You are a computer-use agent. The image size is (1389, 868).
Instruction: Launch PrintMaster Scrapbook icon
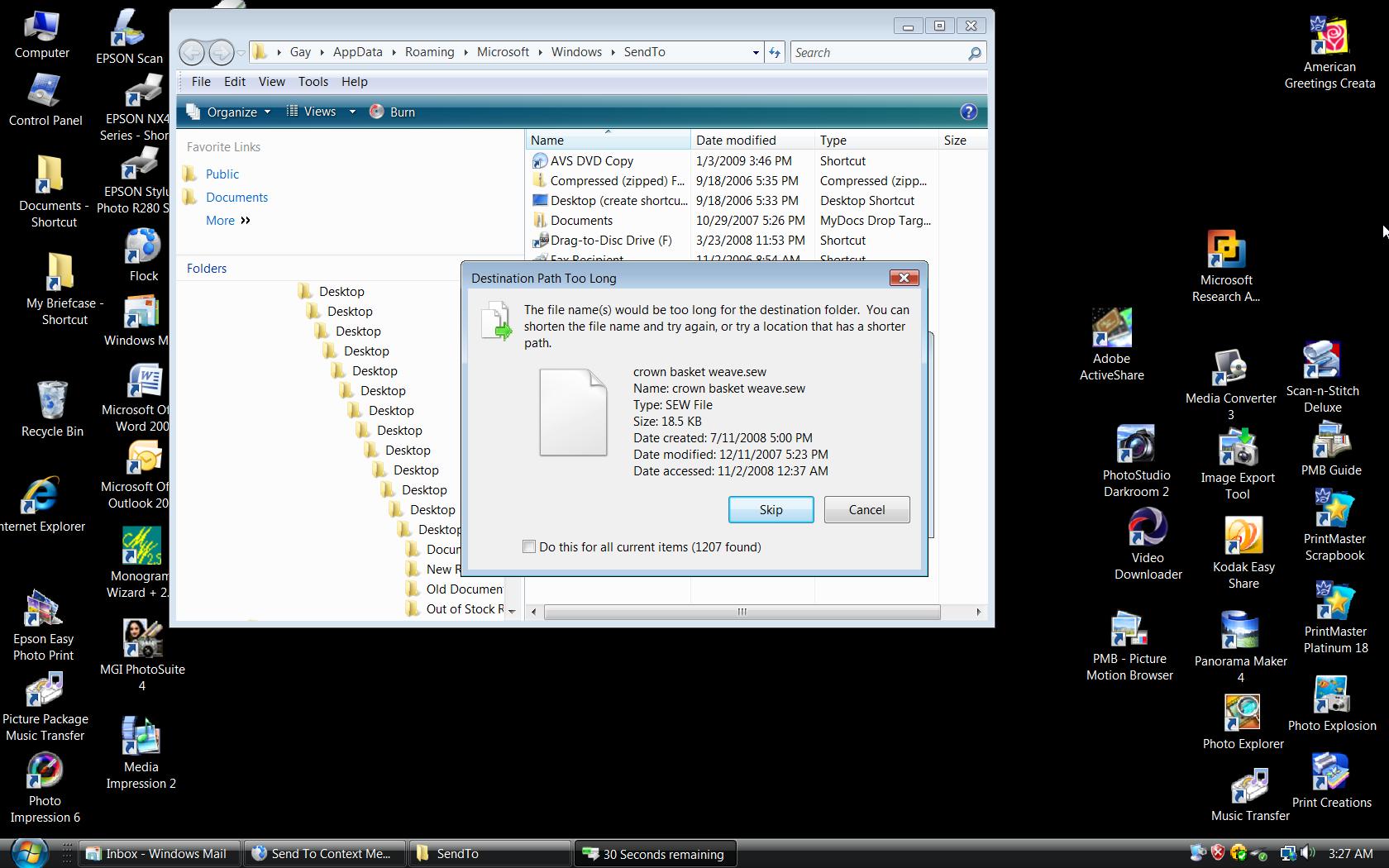pyautogui.click(x=1334, y=525)
